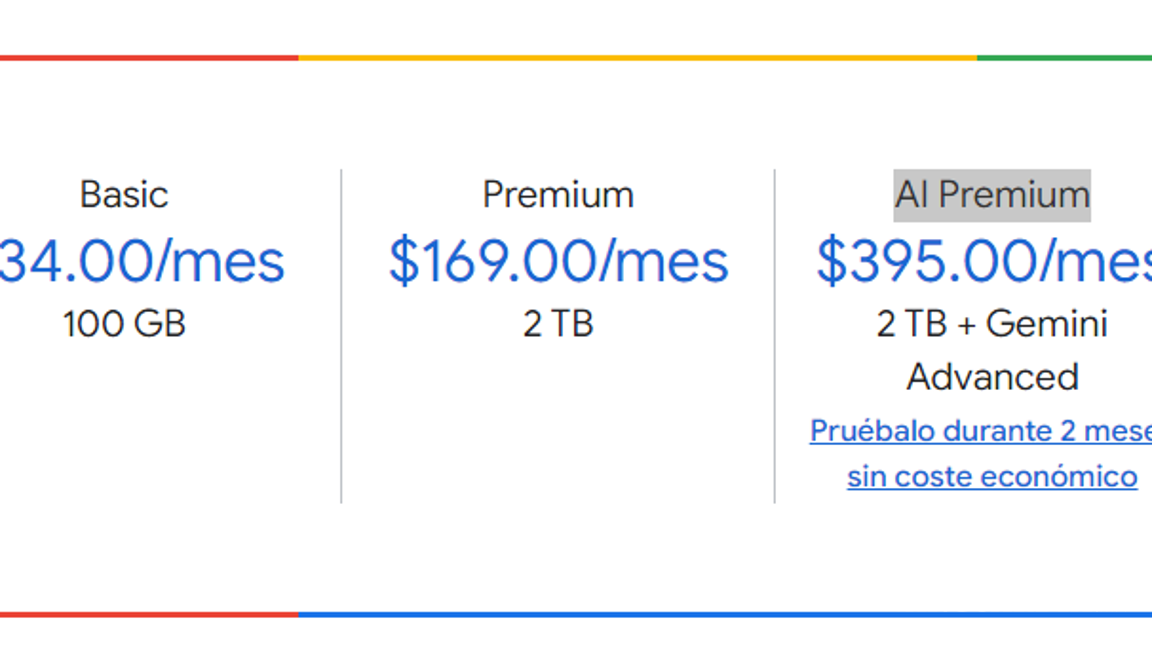
Task: Click the divider between Premium and AI Premium
Action: click(775, 336)
